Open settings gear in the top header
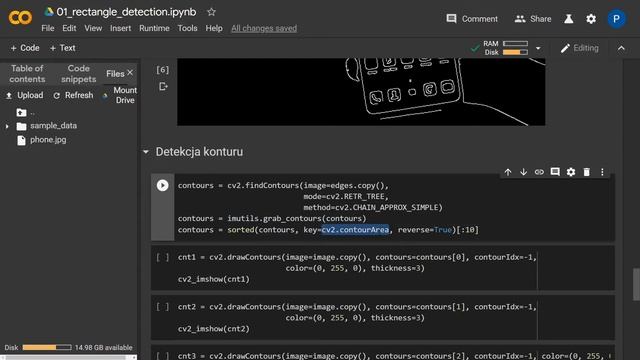640x360 pixels. (x=591, y=19)
